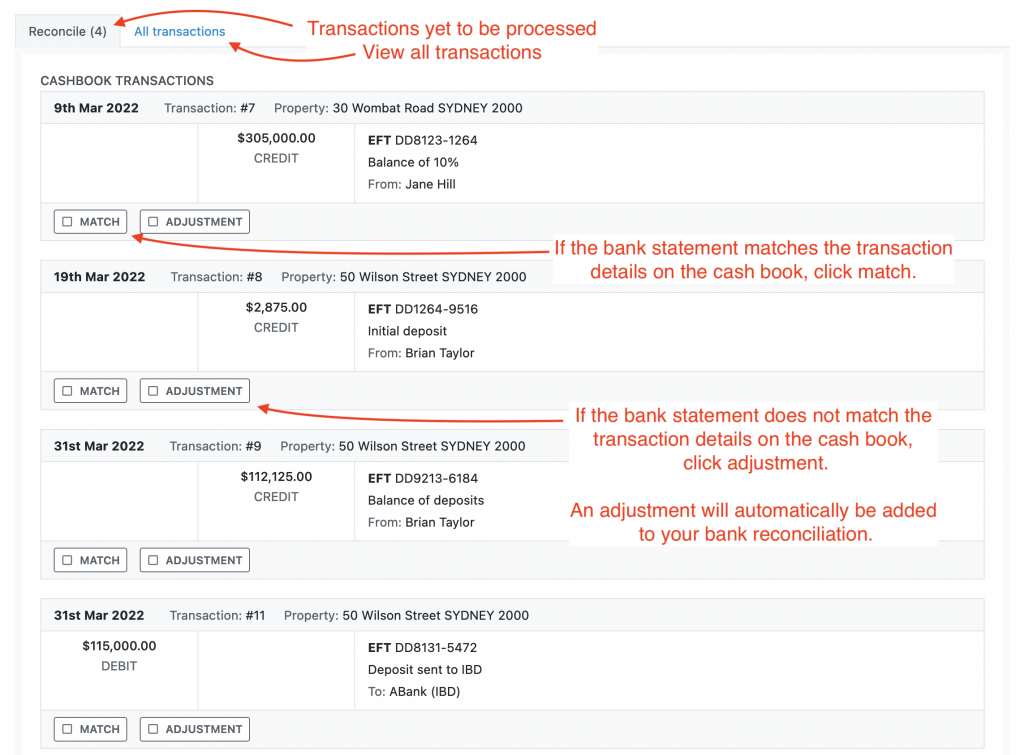This screenshot has width=1024, height=755.
Task: Switch to the Reconcile (4) tab
Action: [67, 31]
